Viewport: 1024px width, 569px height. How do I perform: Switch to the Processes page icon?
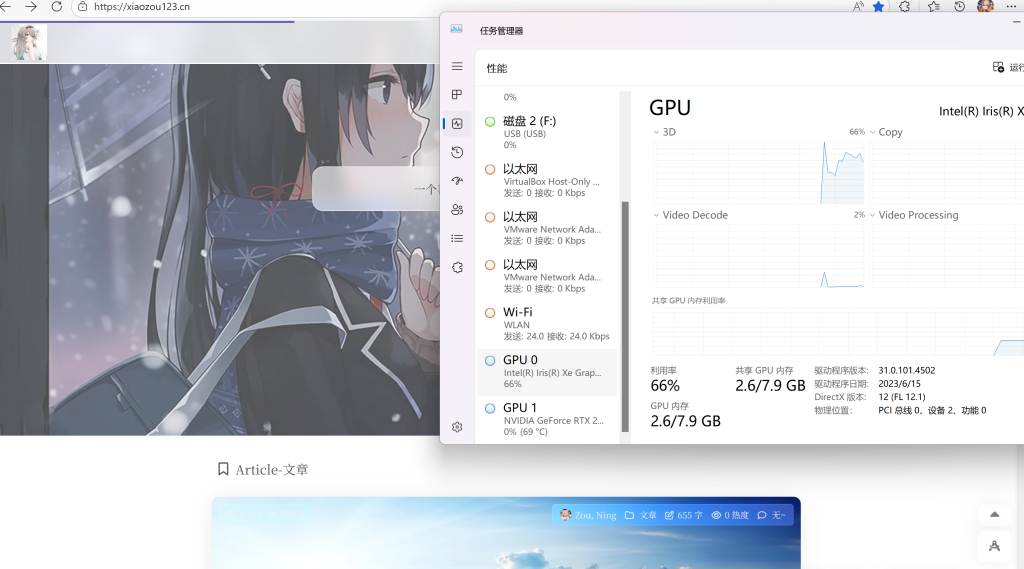click(x=457, y=95)
